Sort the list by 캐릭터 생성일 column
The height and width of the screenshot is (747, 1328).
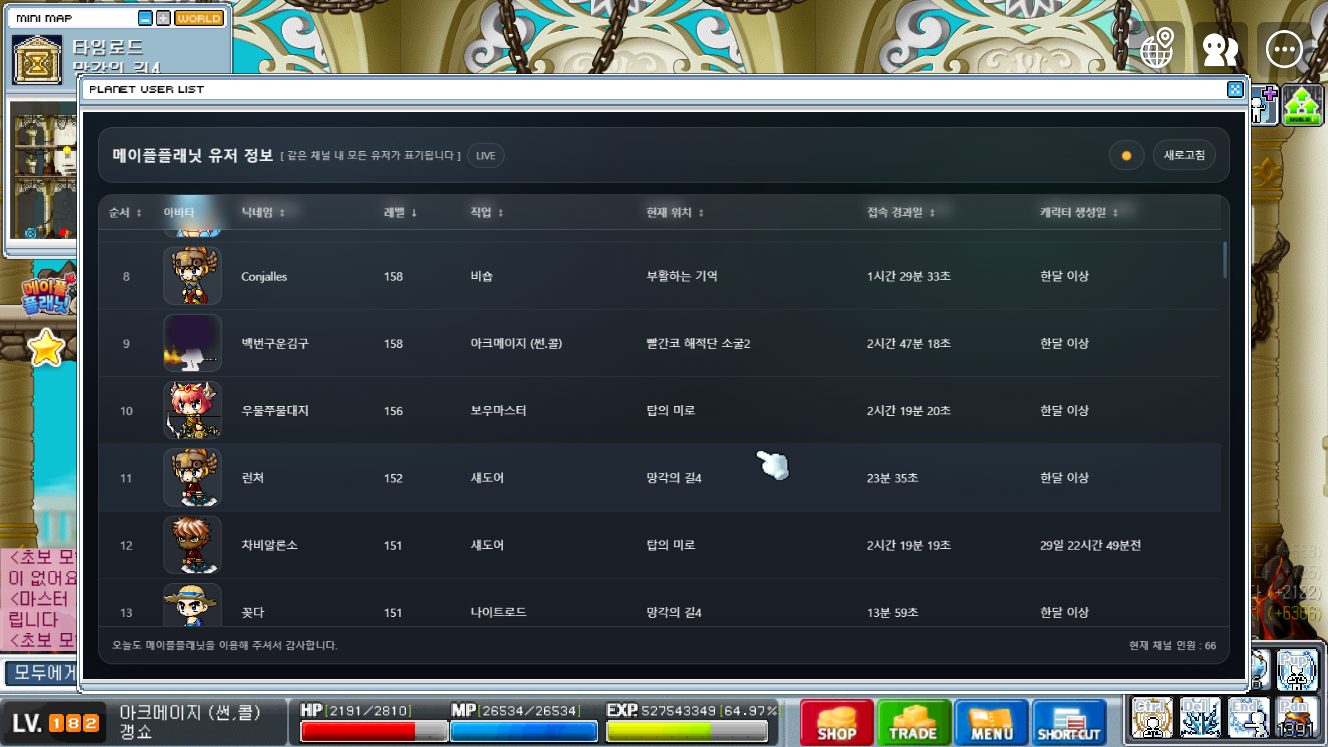coord(1080,213)
